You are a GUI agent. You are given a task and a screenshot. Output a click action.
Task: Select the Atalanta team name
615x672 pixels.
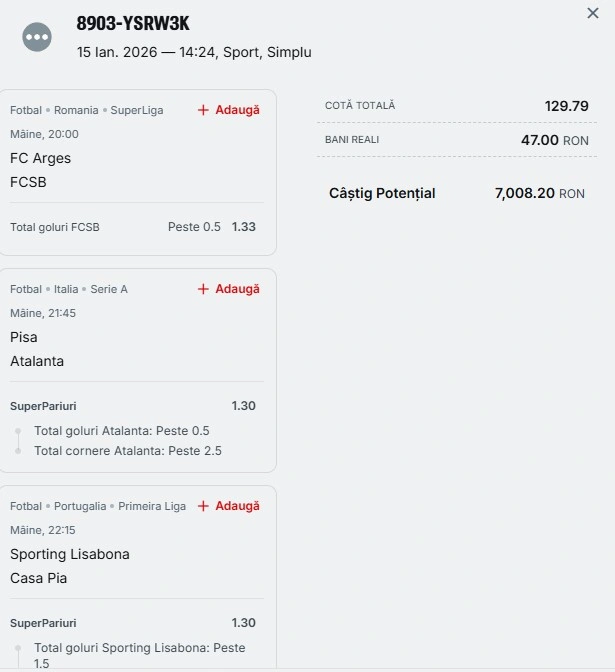click(37, 361)
